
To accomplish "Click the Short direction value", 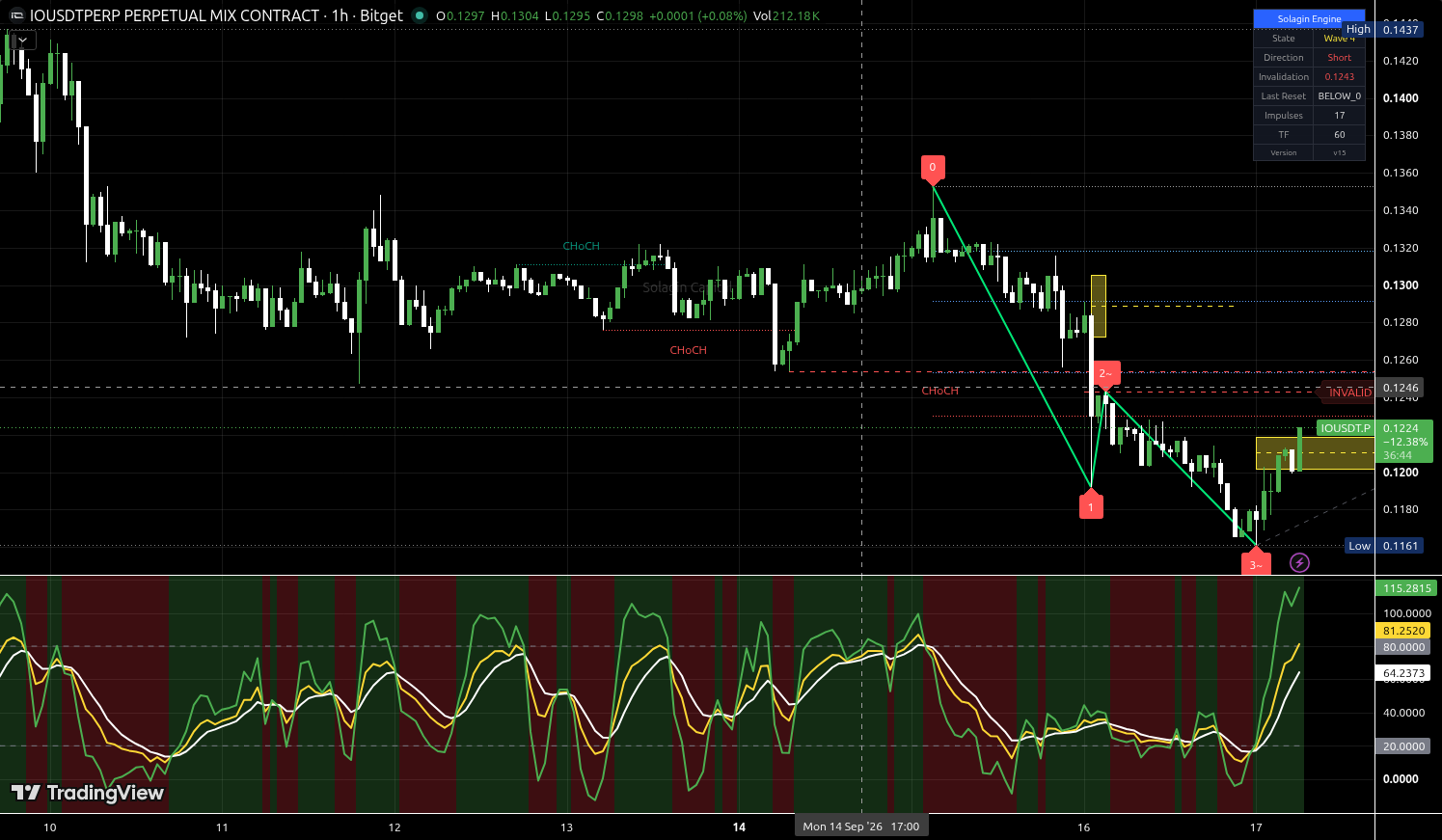I will 1339,58.
